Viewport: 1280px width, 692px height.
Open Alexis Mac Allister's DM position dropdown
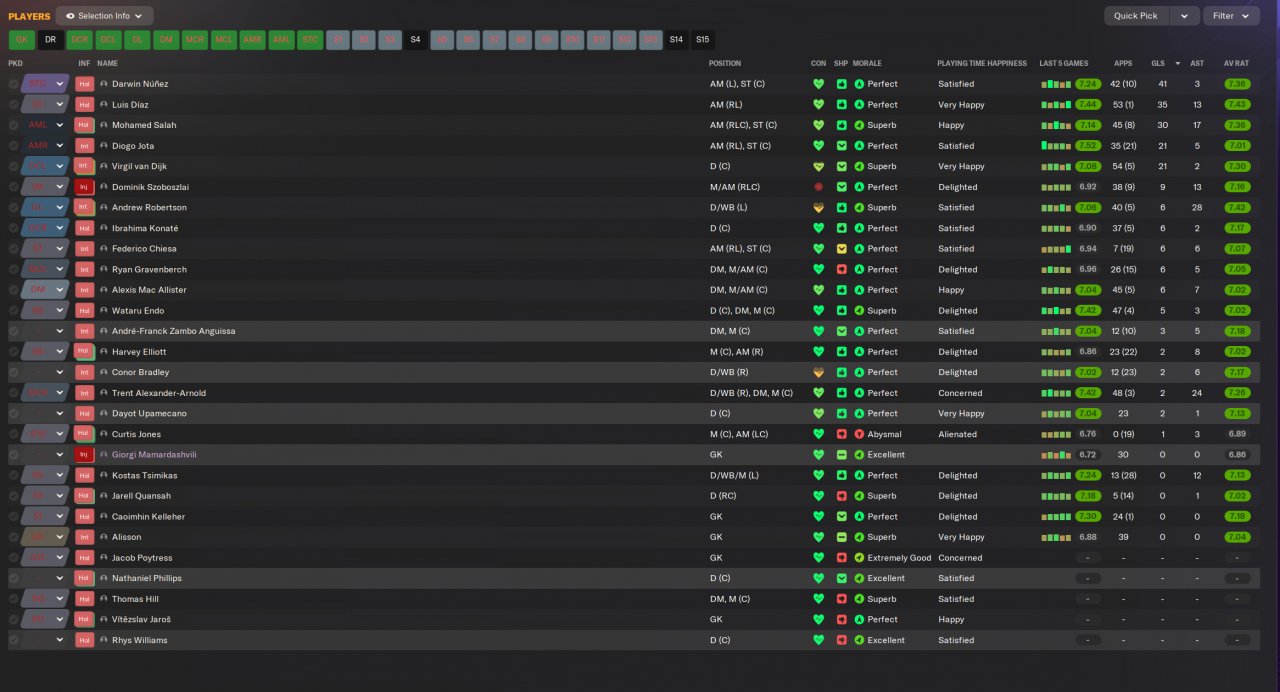click(45, 290)
